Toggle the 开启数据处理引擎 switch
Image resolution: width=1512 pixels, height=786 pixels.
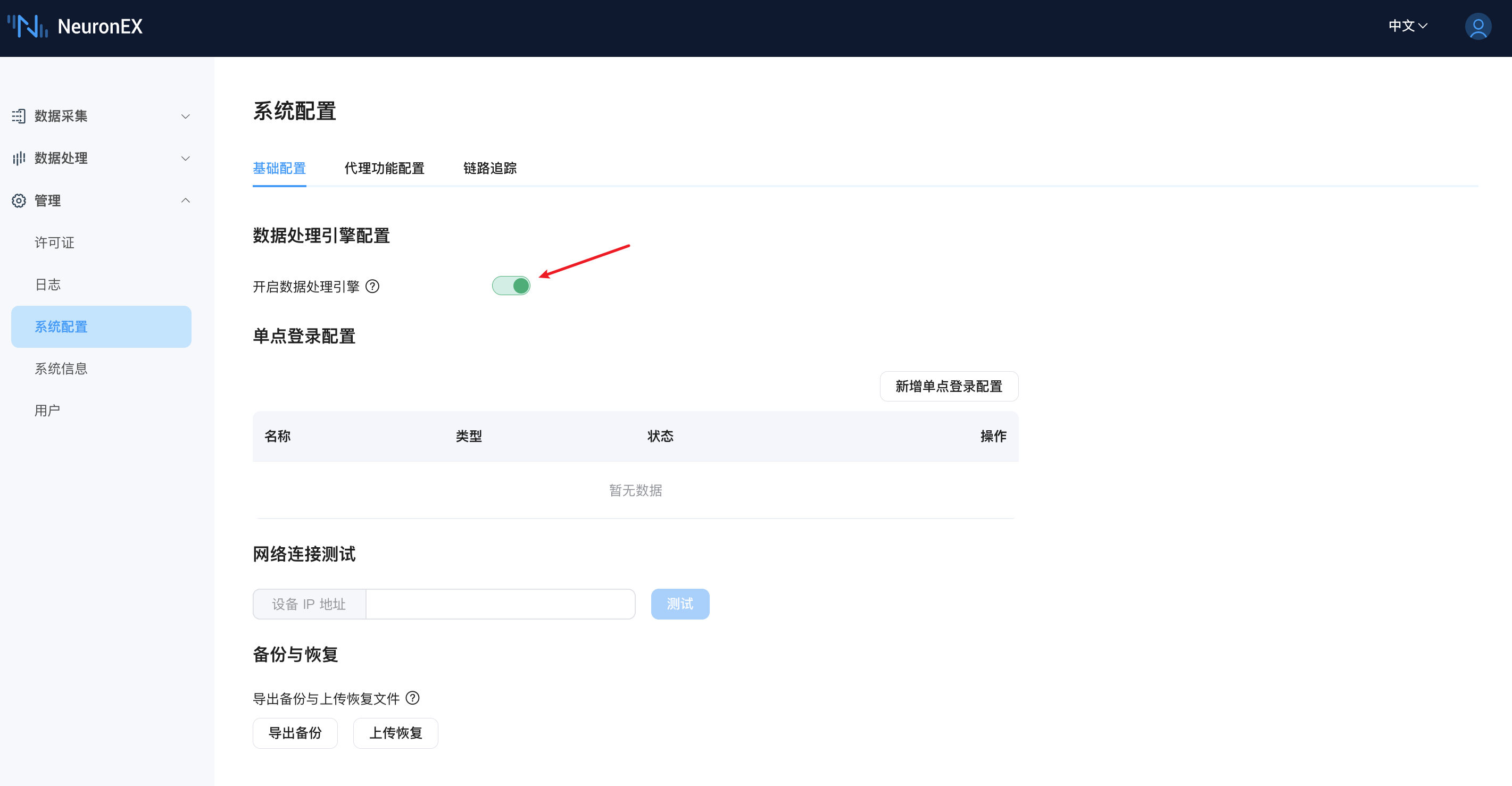coord(511,286)
